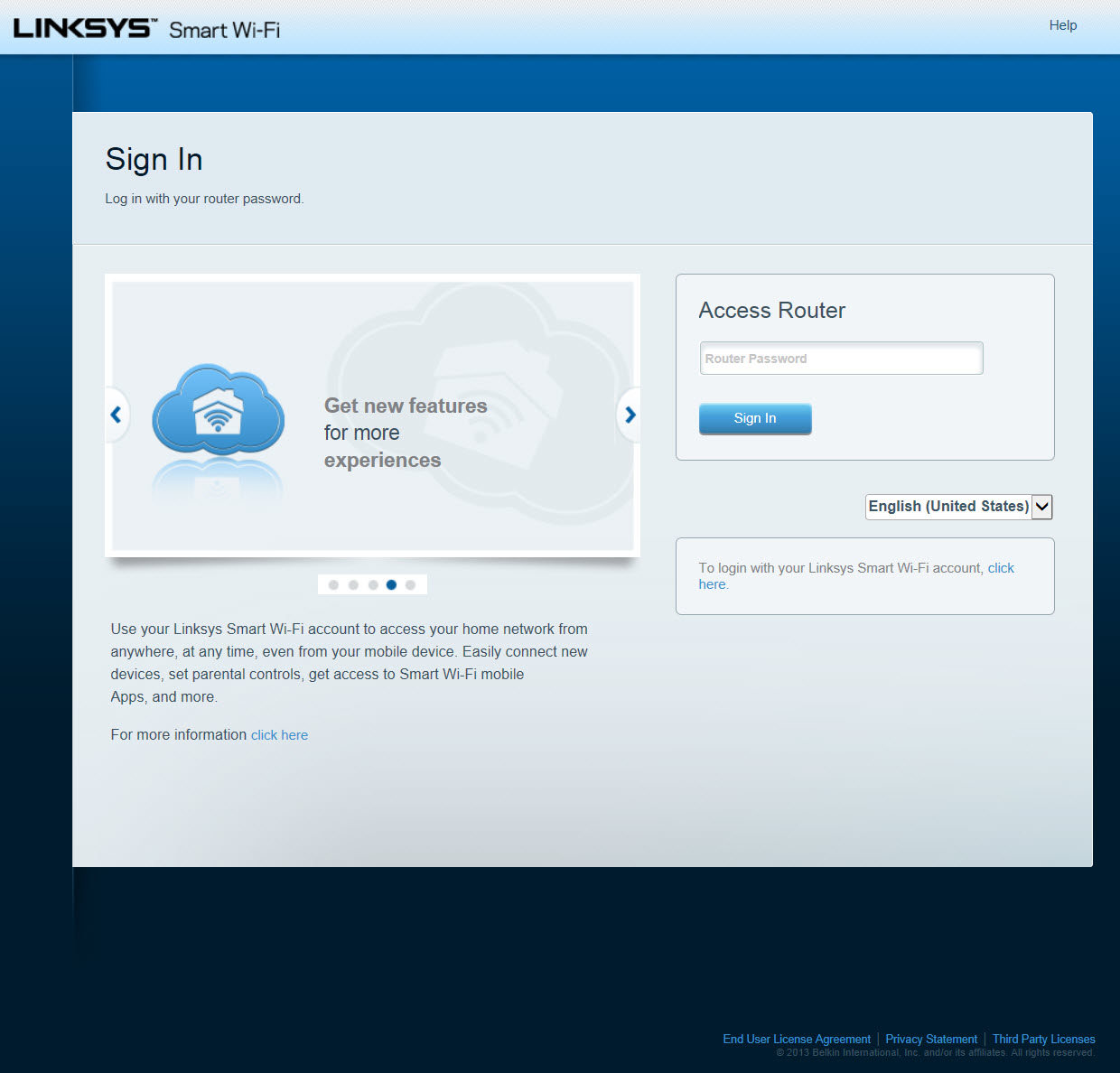The image size is (1120, 1073).
Task: Open End User License Agreement
Action: pos(797,1040)
